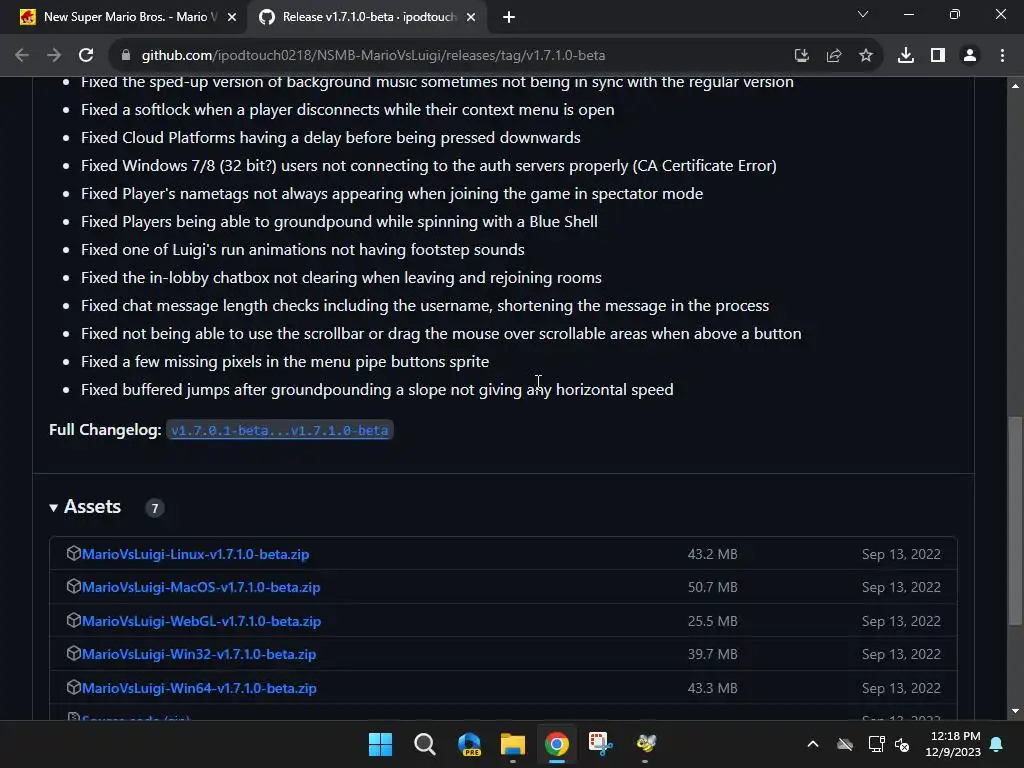Download MarioVsLuigi-Win64-v1.7.1.0-beta.zip
Screen dimensions: 1024x768
click(199, 688)
